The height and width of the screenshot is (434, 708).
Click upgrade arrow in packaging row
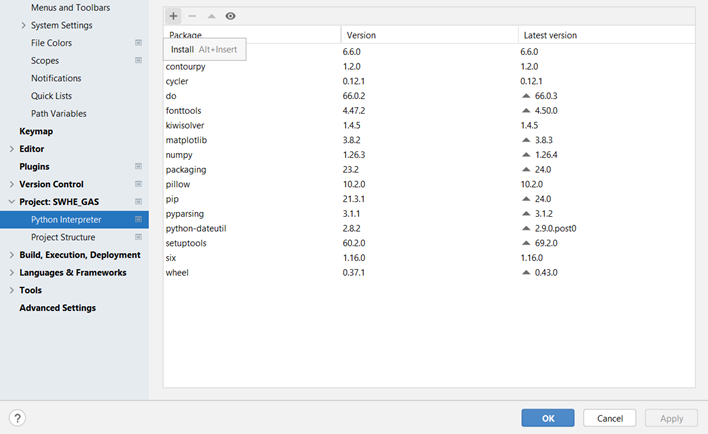pyautogui.click(x=526, y=169)
